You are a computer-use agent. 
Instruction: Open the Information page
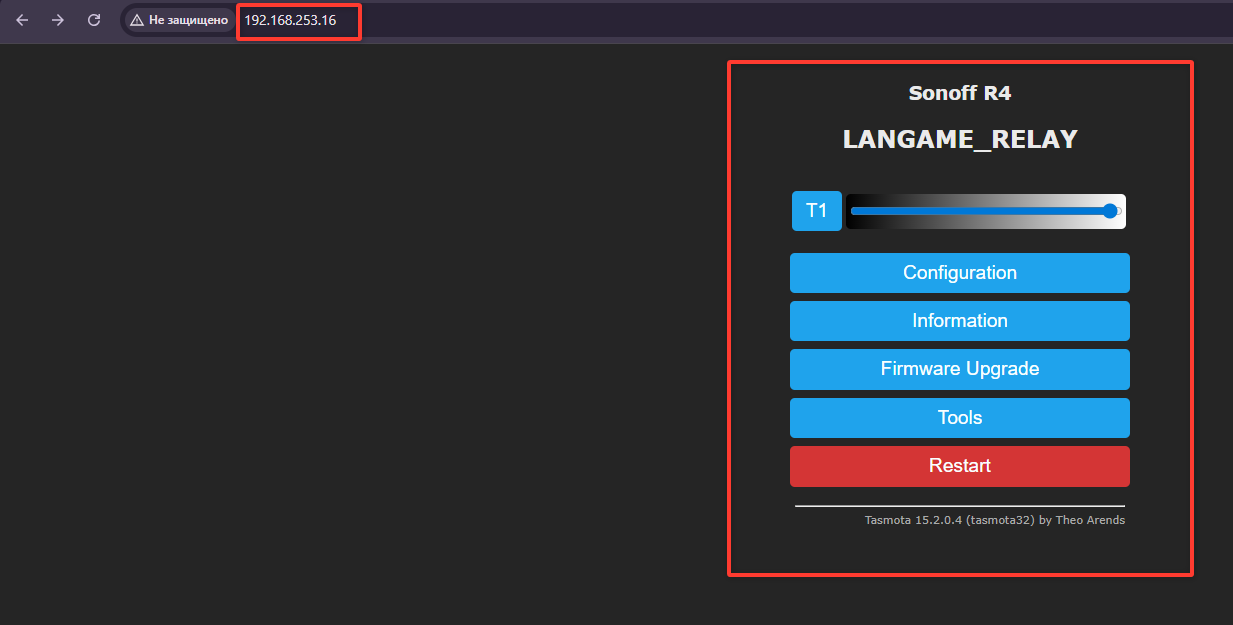pyautogui.click(x=960, y=321)
